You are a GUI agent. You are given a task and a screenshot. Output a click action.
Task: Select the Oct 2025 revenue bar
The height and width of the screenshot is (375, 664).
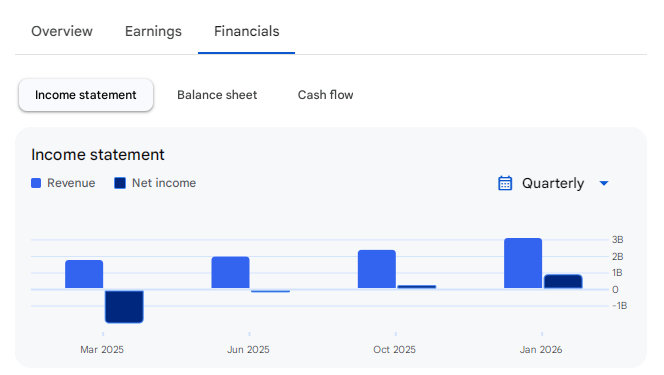coord(377,269)
